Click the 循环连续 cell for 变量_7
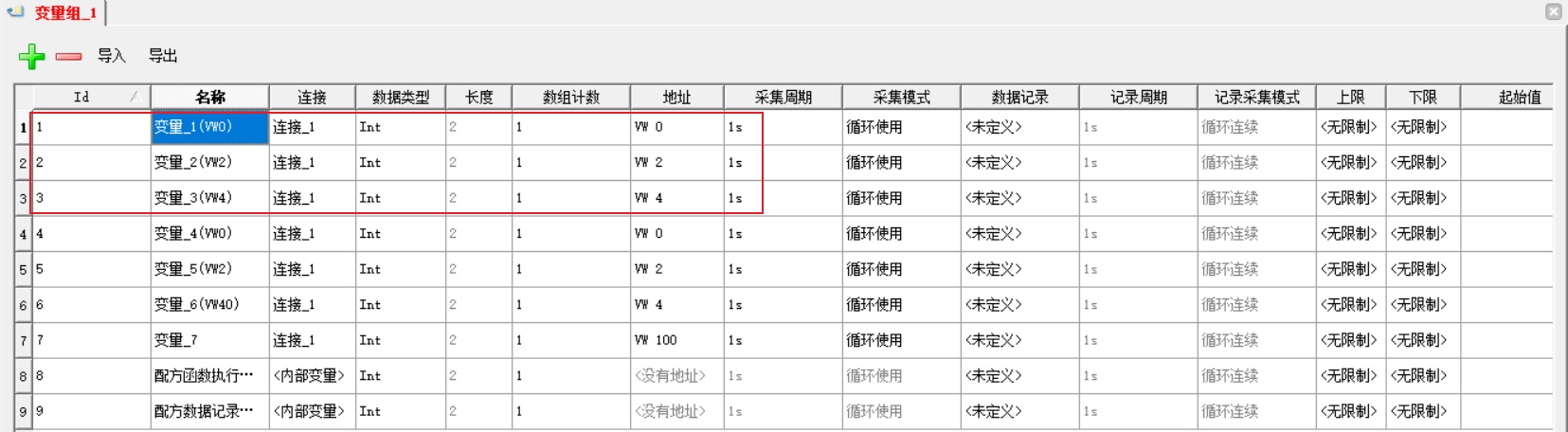Viewport: 1568px width, 432px height. tap(1257, 340)
